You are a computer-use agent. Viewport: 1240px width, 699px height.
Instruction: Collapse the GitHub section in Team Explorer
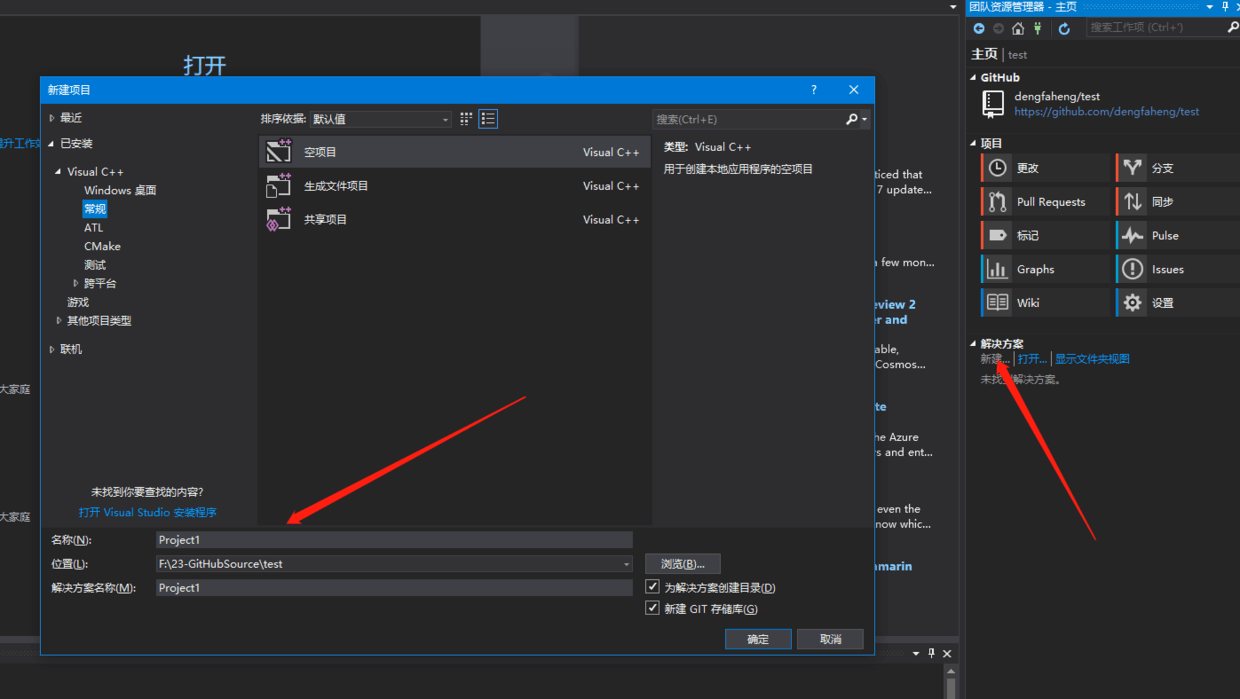974,77
